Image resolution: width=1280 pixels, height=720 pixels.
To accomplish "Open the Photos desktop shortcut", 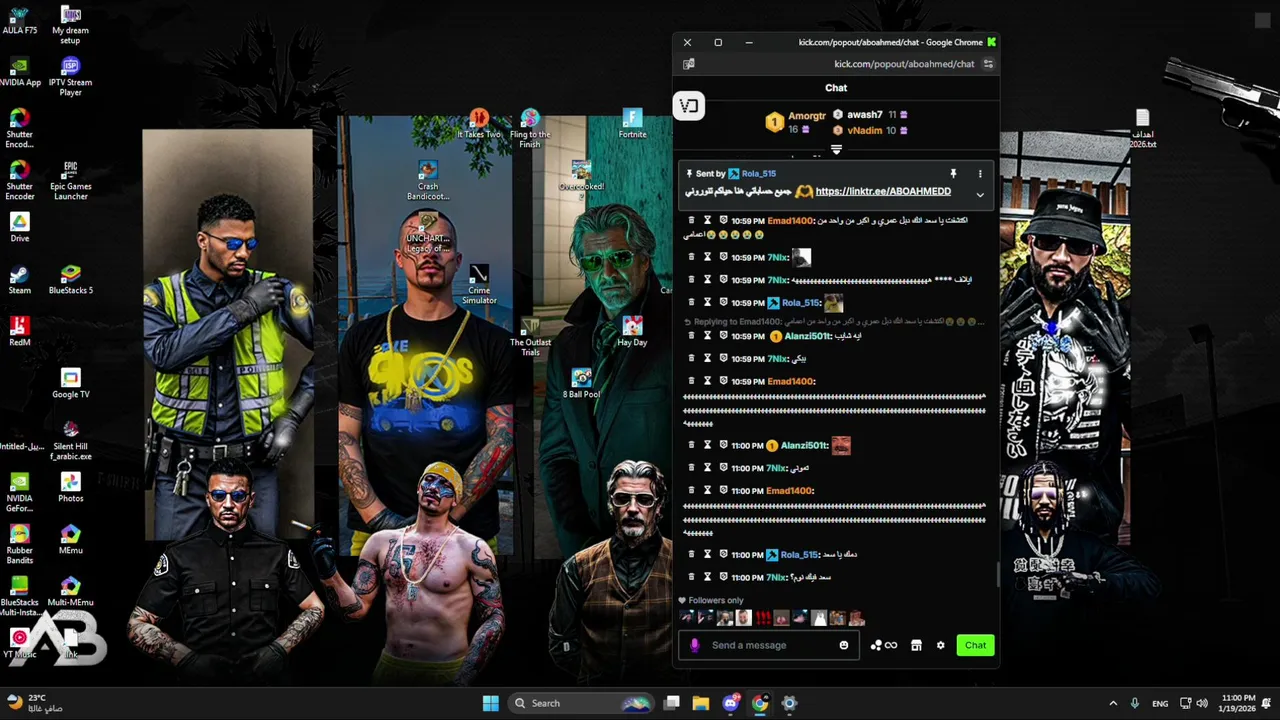I will point(70,485).
